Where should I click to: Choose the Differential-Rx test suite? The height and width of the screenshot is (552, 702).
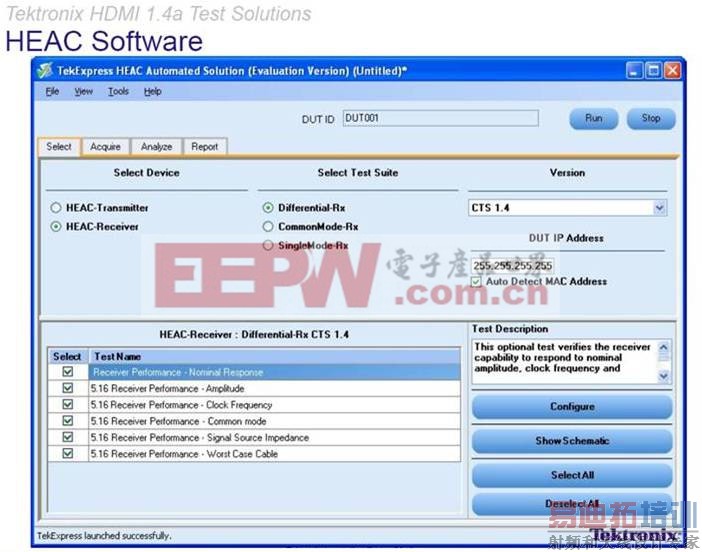point(268,208)
